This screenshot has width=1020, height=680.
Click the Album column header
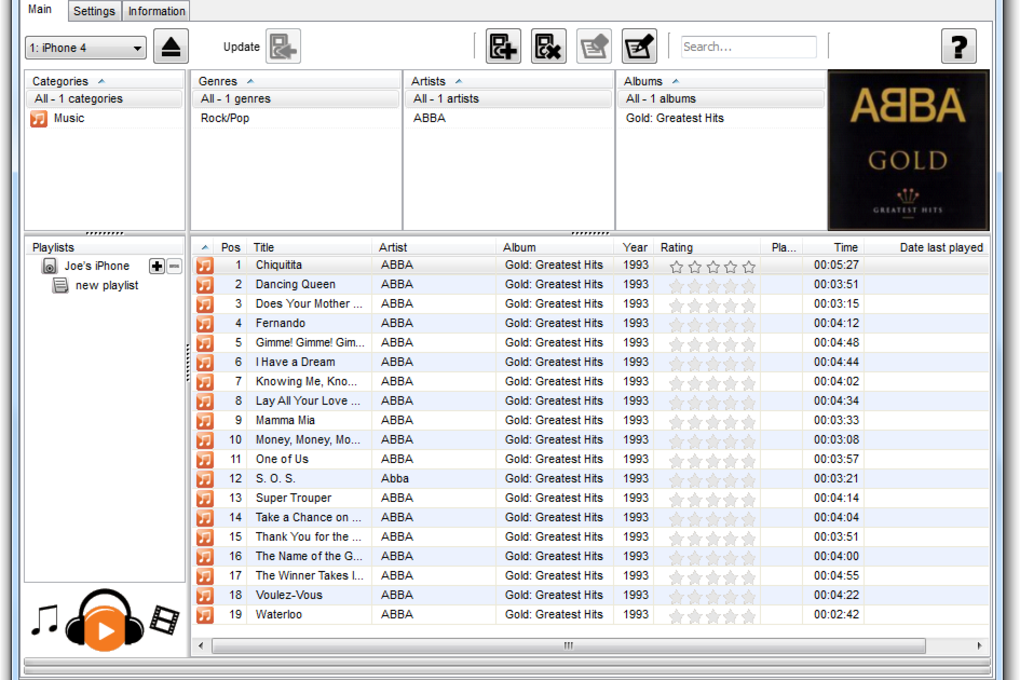point(555,248)
